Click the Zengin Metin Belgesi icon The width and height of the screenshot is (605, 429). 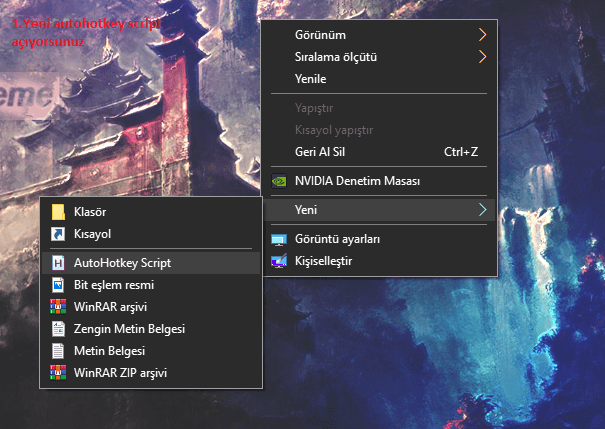58,329
